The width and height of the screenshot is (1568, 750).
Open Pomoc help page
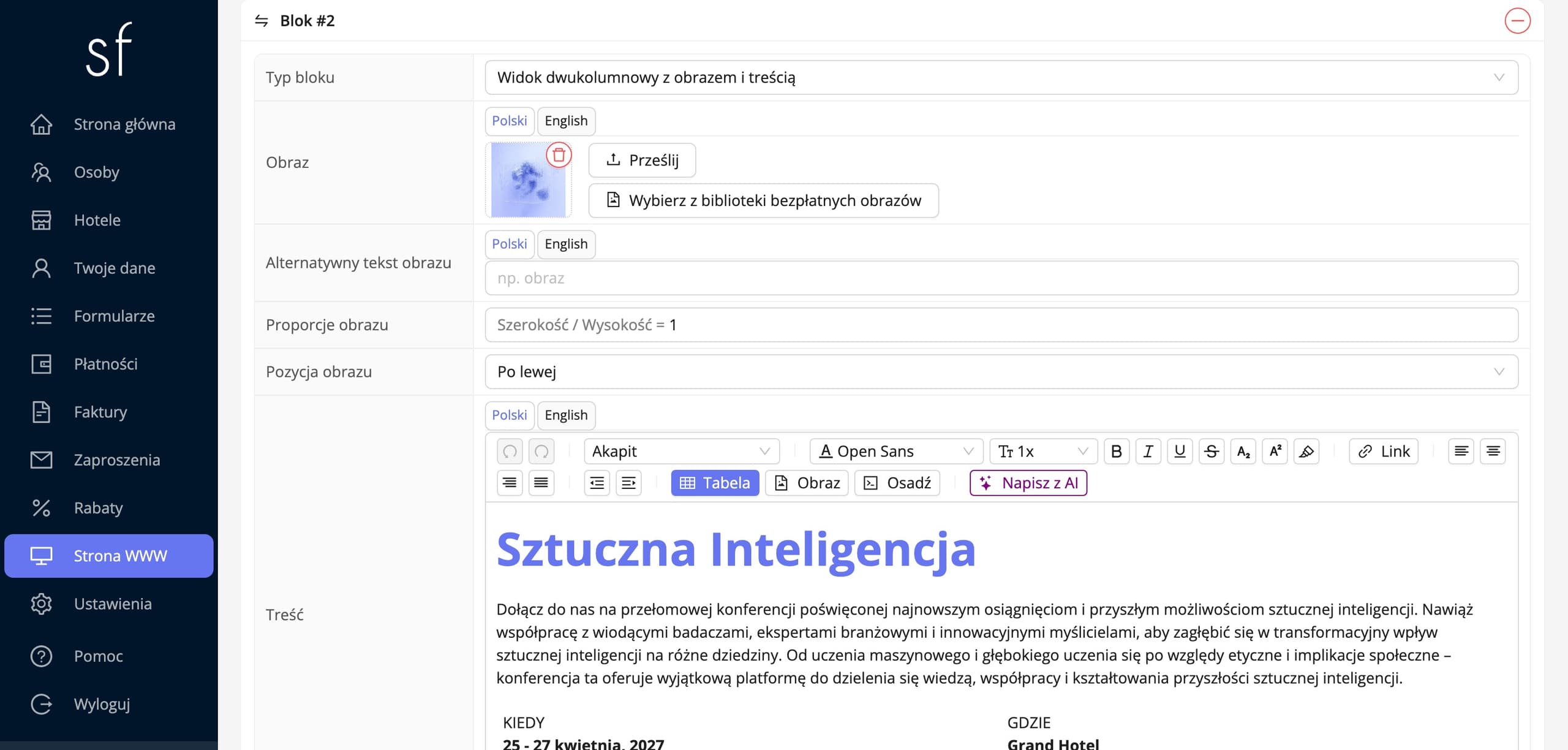[x=109, y=656]
